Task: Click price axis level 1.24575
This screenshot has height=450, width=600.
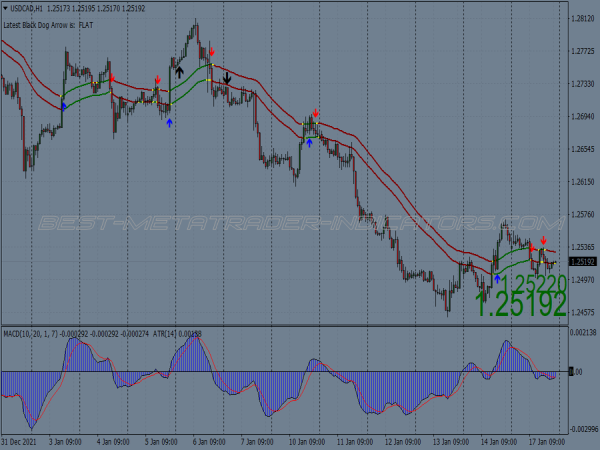Action: 583,312
